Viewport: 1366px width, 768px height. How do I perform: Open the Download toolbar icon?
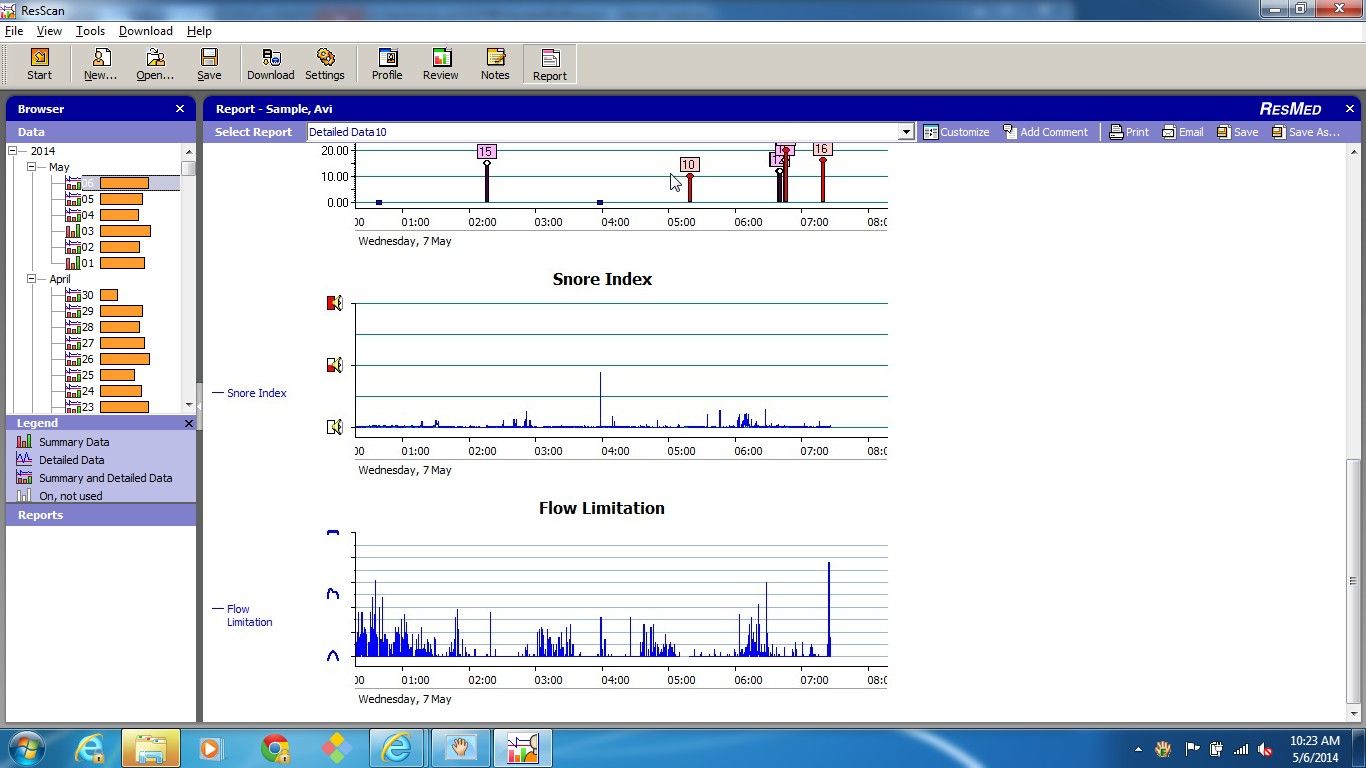(x=270, y=64)
